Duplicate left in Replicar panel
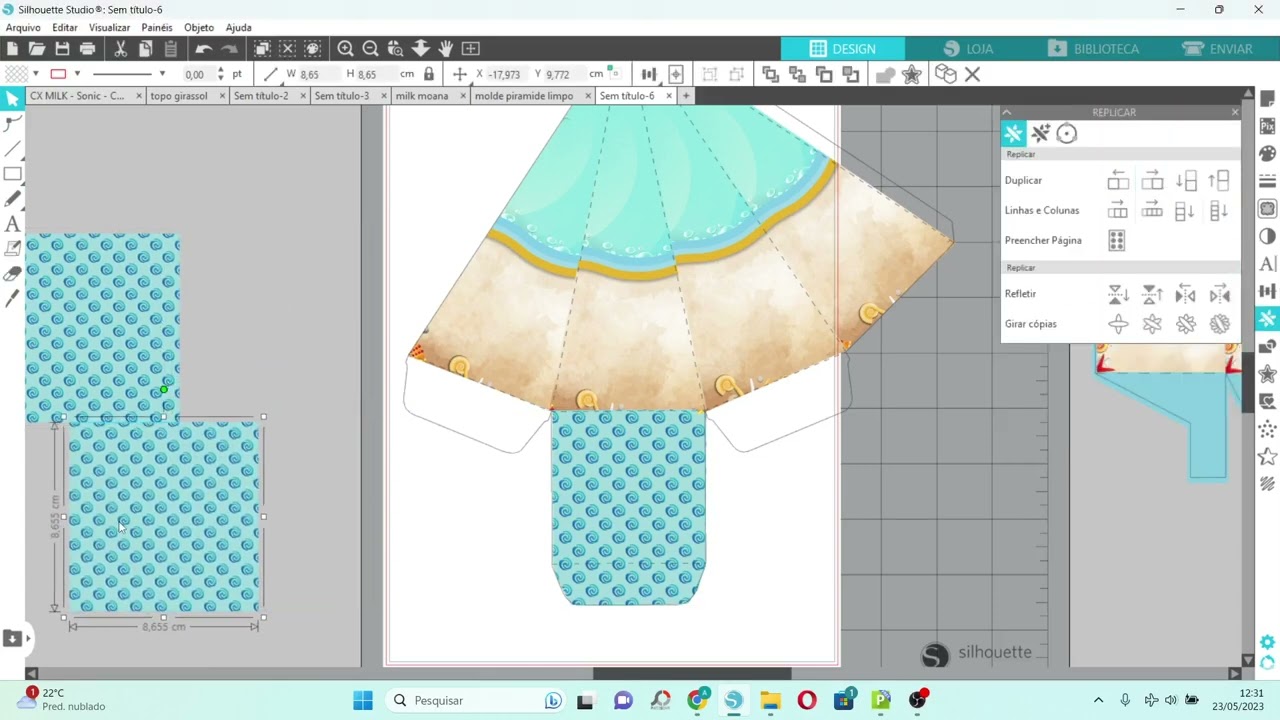This screenshot has width=1280, height=720. [1118, 181]
